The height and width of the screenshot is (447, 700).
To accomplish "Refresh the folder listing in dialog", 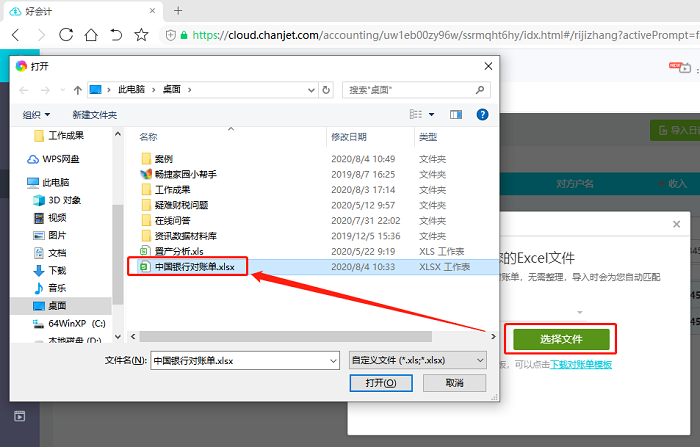I will (x=326, y=90).
